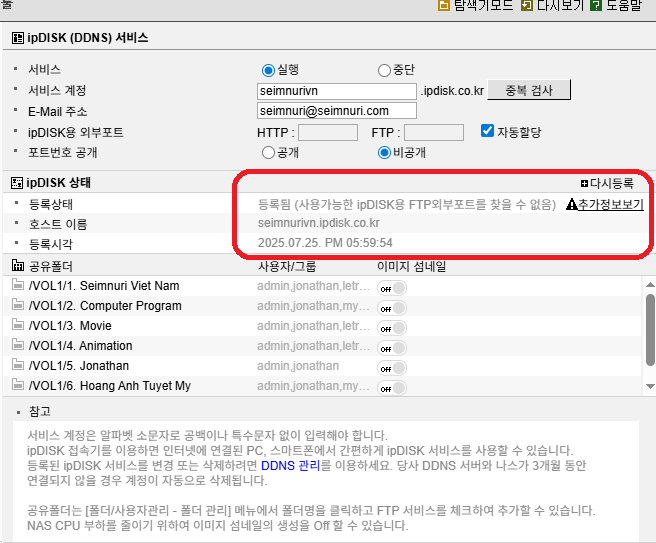Click the 도움말 label
Viewport: 656px width, 543px height.
pyautogui.click(x=624, y=5)
